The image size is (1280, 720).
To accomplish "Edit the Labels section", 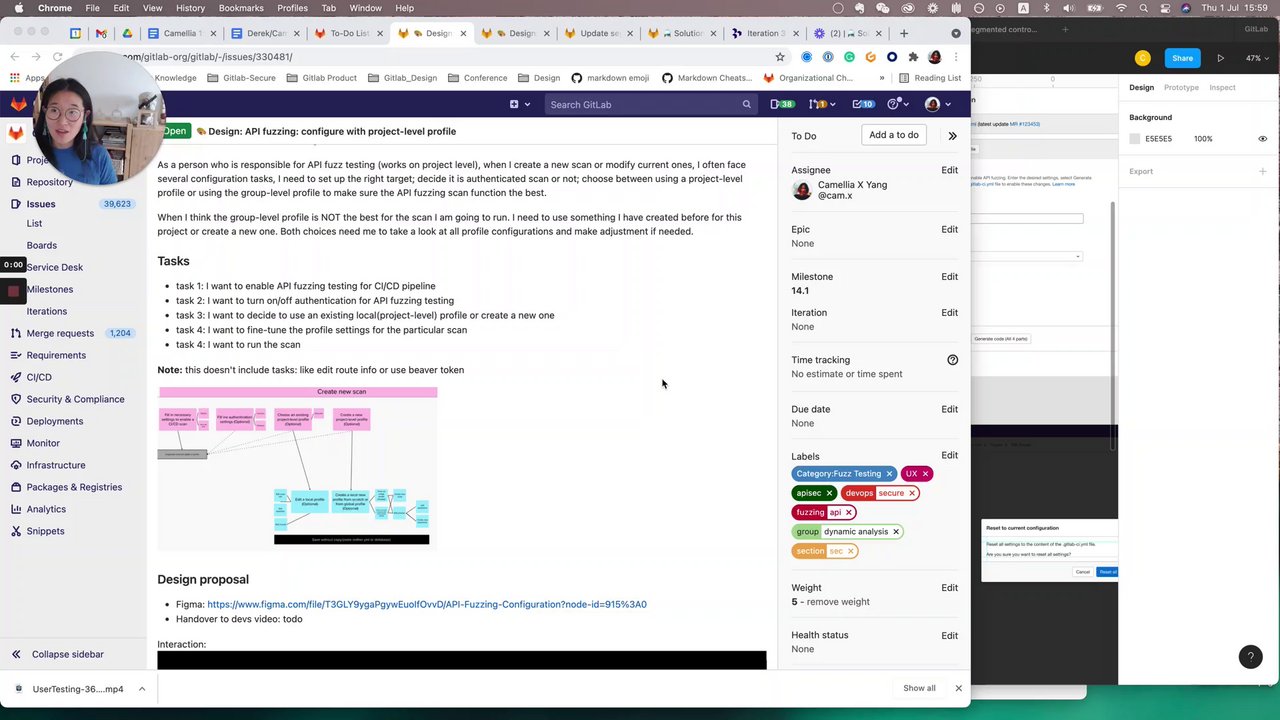I will [949, 456].
